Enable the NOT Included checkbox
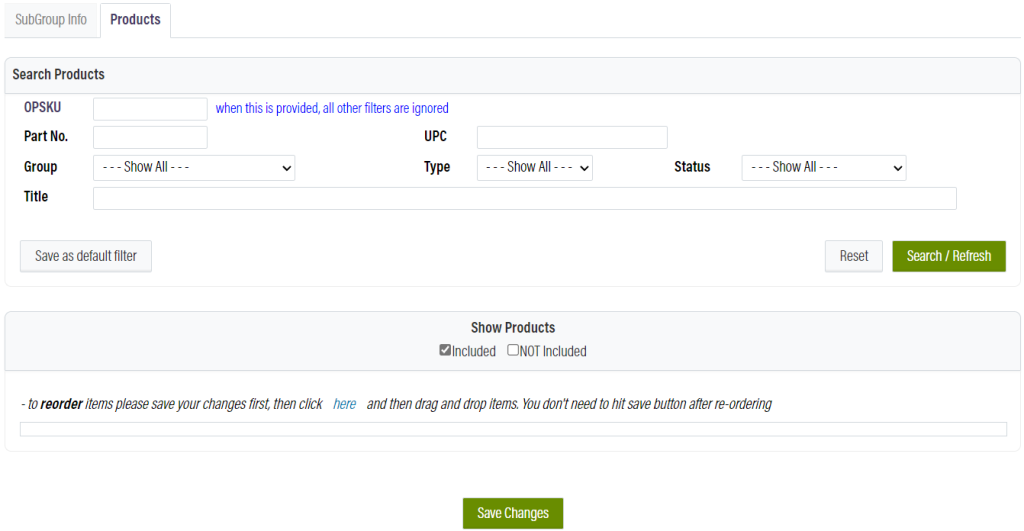 pyautogui.click(x=513, y=350)
